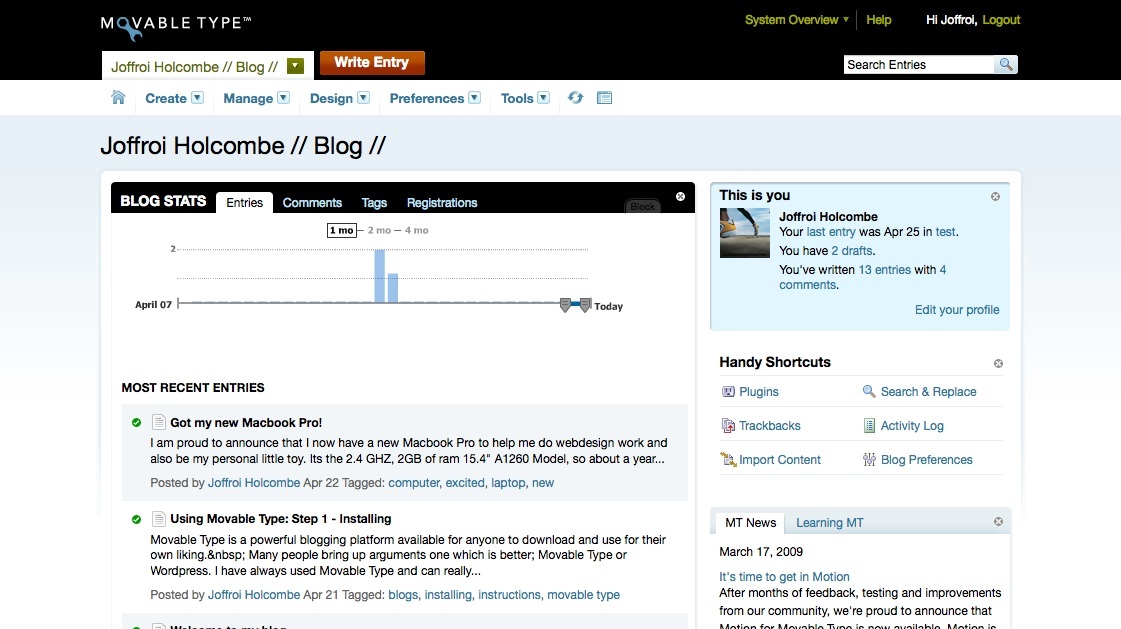Select the 2 mo range on chart

click(x=379, y=230)
